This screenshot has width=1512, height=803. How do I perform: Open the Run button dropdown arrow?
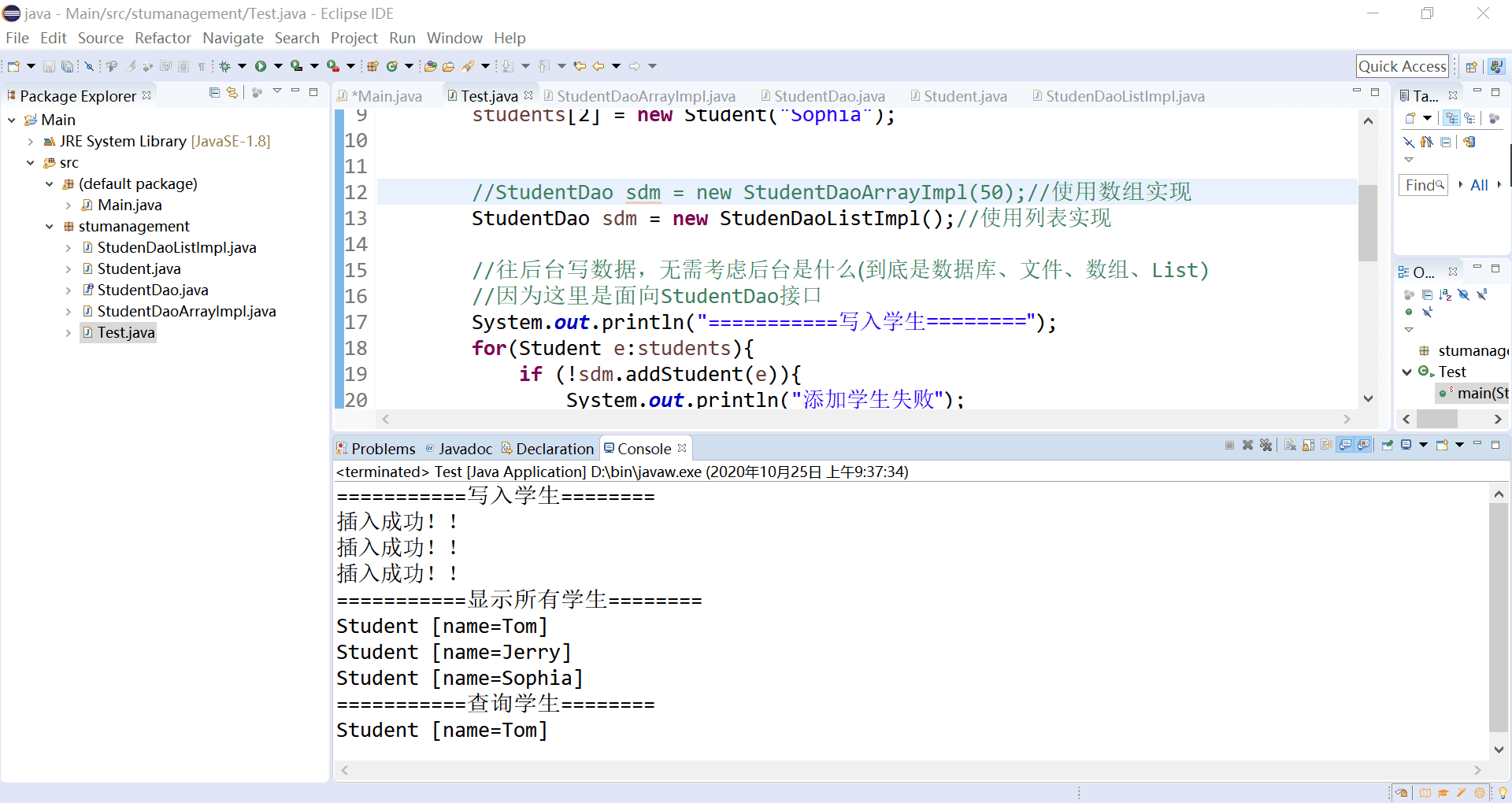(x=277, y=66)
